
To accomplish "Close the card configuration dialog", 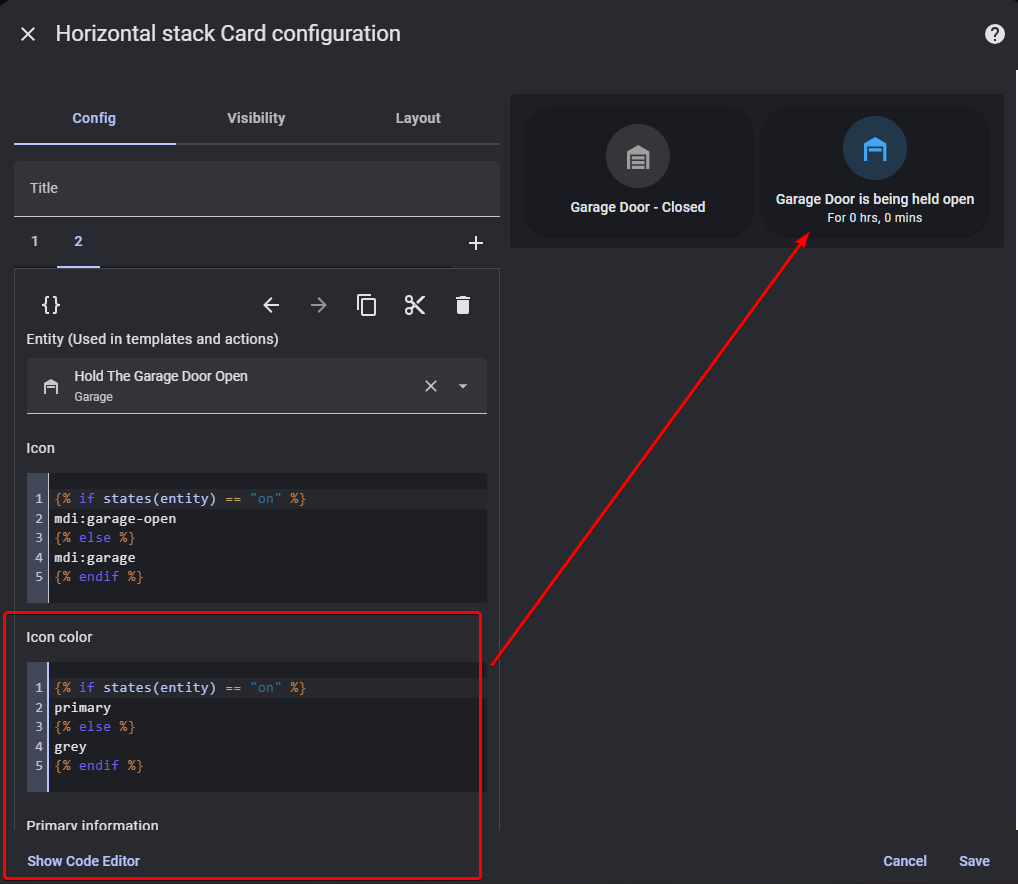I will pos(28,34).
